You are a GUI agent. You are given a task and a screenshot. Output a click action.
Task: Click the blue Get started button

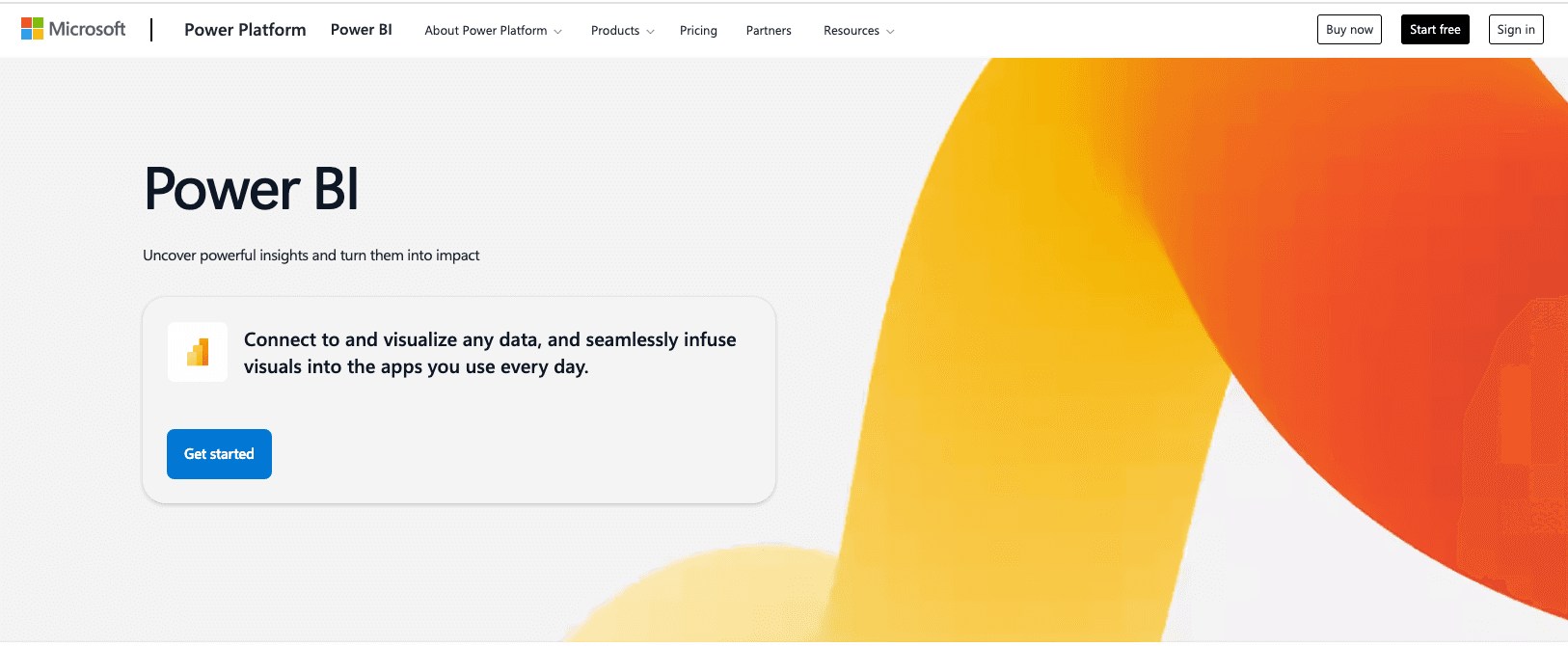coord(219,454)
